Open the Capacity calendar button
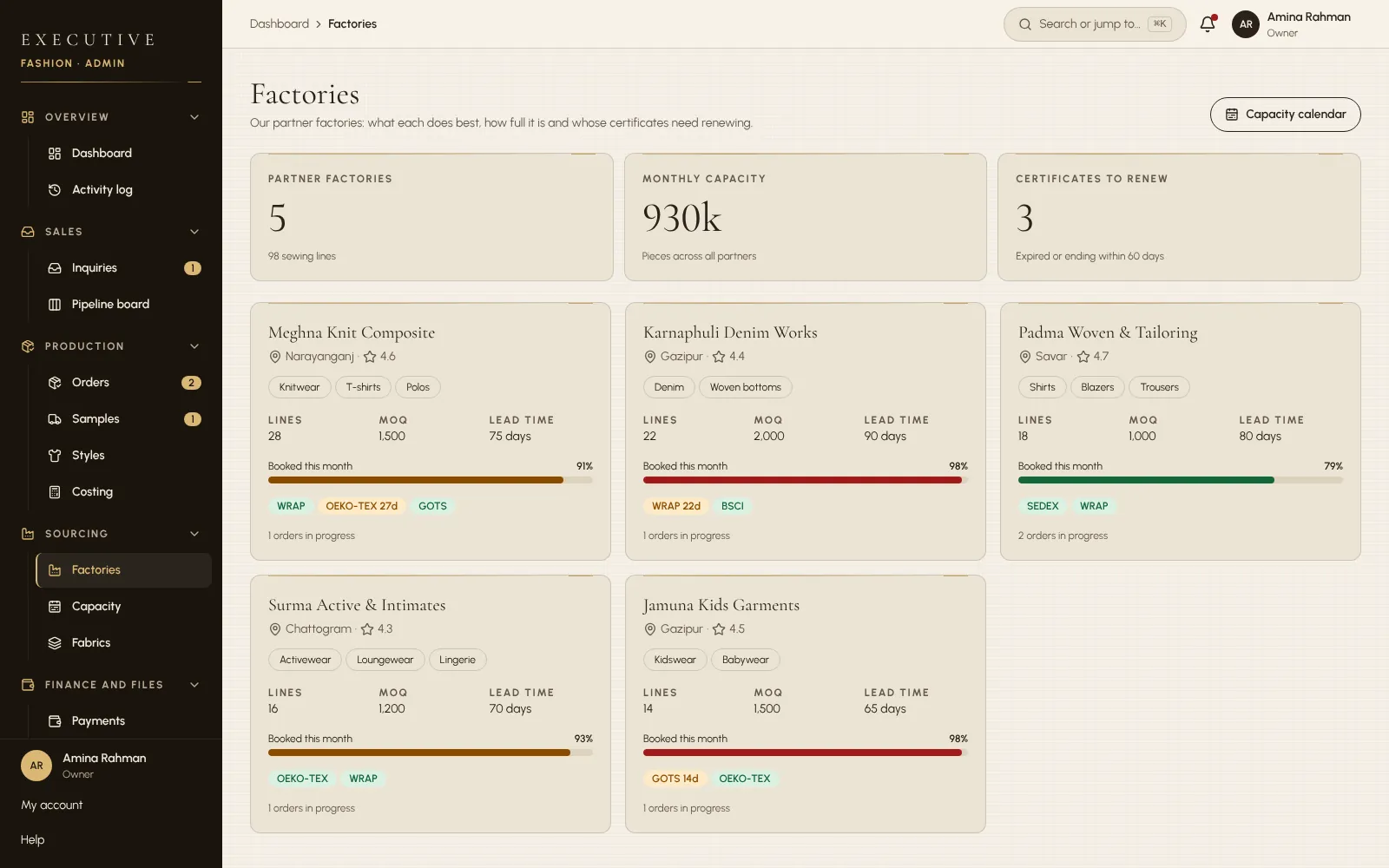 [1285, 115]
